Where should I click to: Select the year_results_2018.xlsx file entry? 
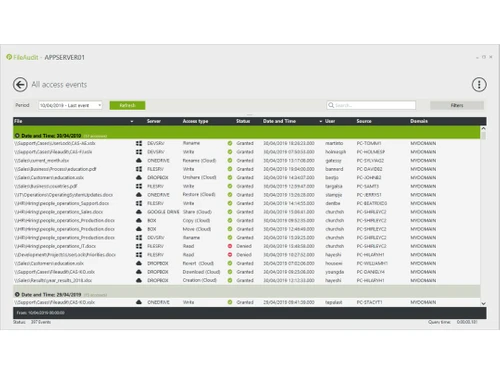(53, 281)
